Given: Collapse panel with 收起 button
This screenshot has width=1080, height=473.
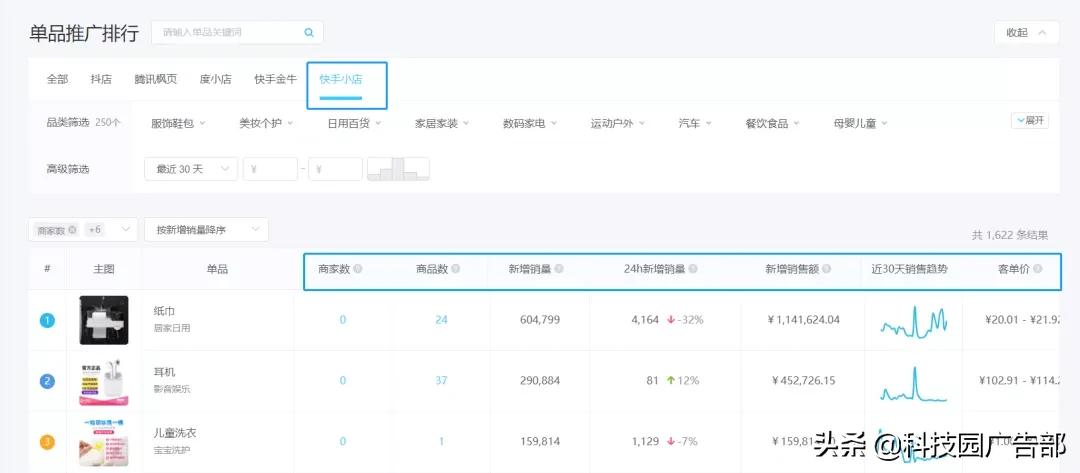Looking at the screenshot, I should click(x=1026, y=32).
